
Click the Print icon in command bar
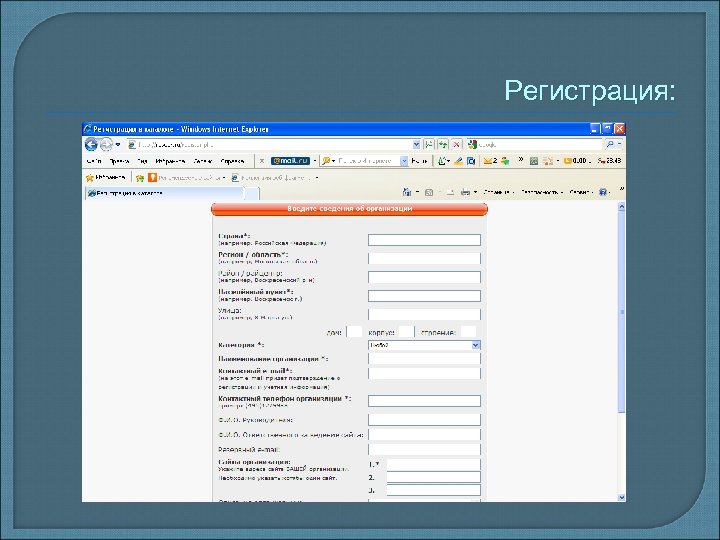(x=465, y=192)
